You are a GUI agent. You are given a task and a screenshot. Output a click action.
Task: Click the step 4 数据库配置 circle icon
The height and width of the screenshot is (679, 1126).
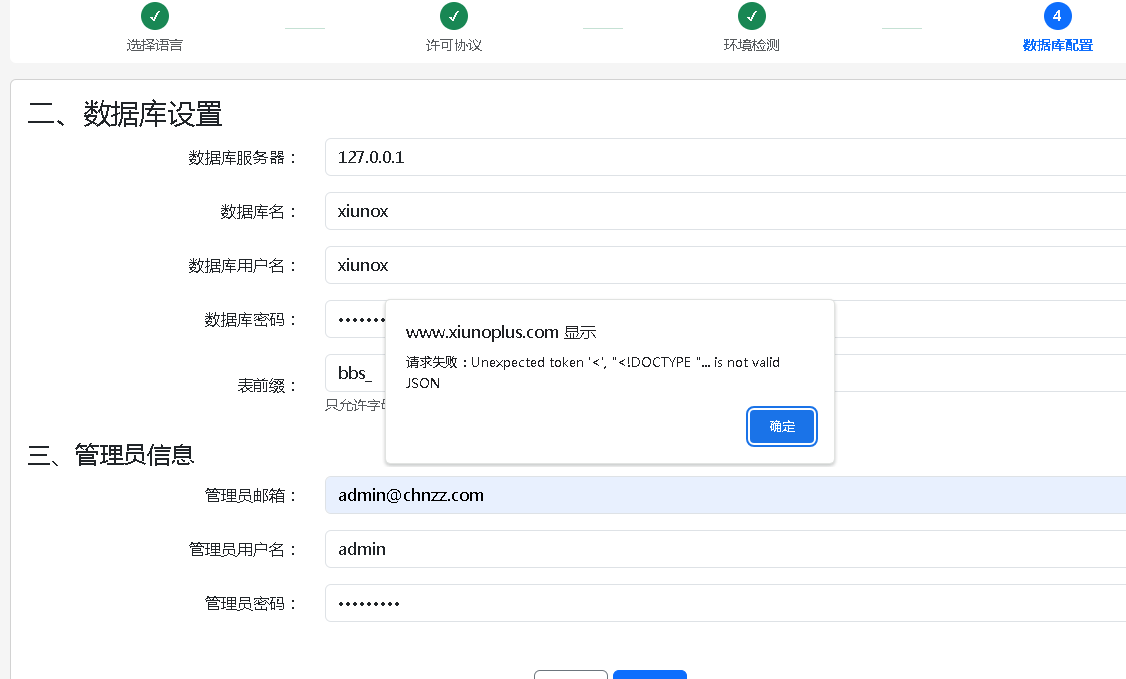[x=1057, y=16]
